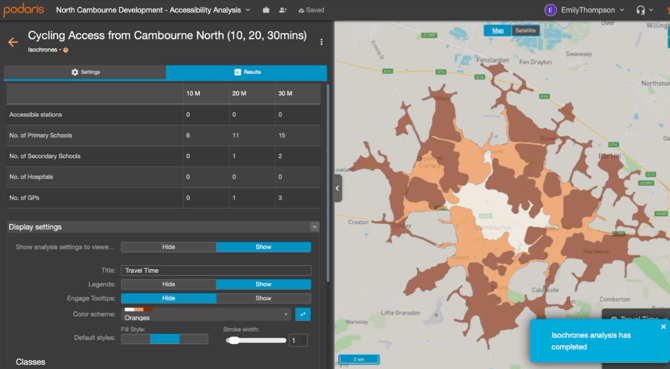Select the Accessible stations row label

(x=35, y=114)
